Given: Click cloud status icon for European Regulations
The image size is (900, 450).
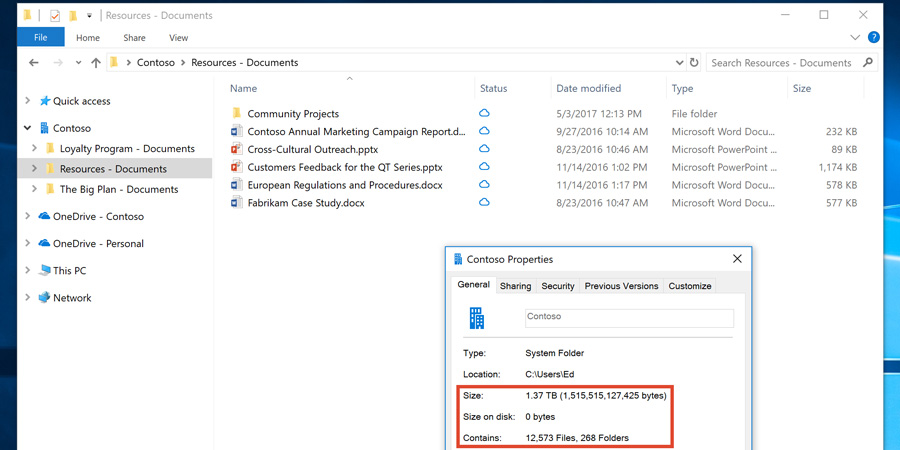Looking at the screenshot, I should tap(484, 184).
